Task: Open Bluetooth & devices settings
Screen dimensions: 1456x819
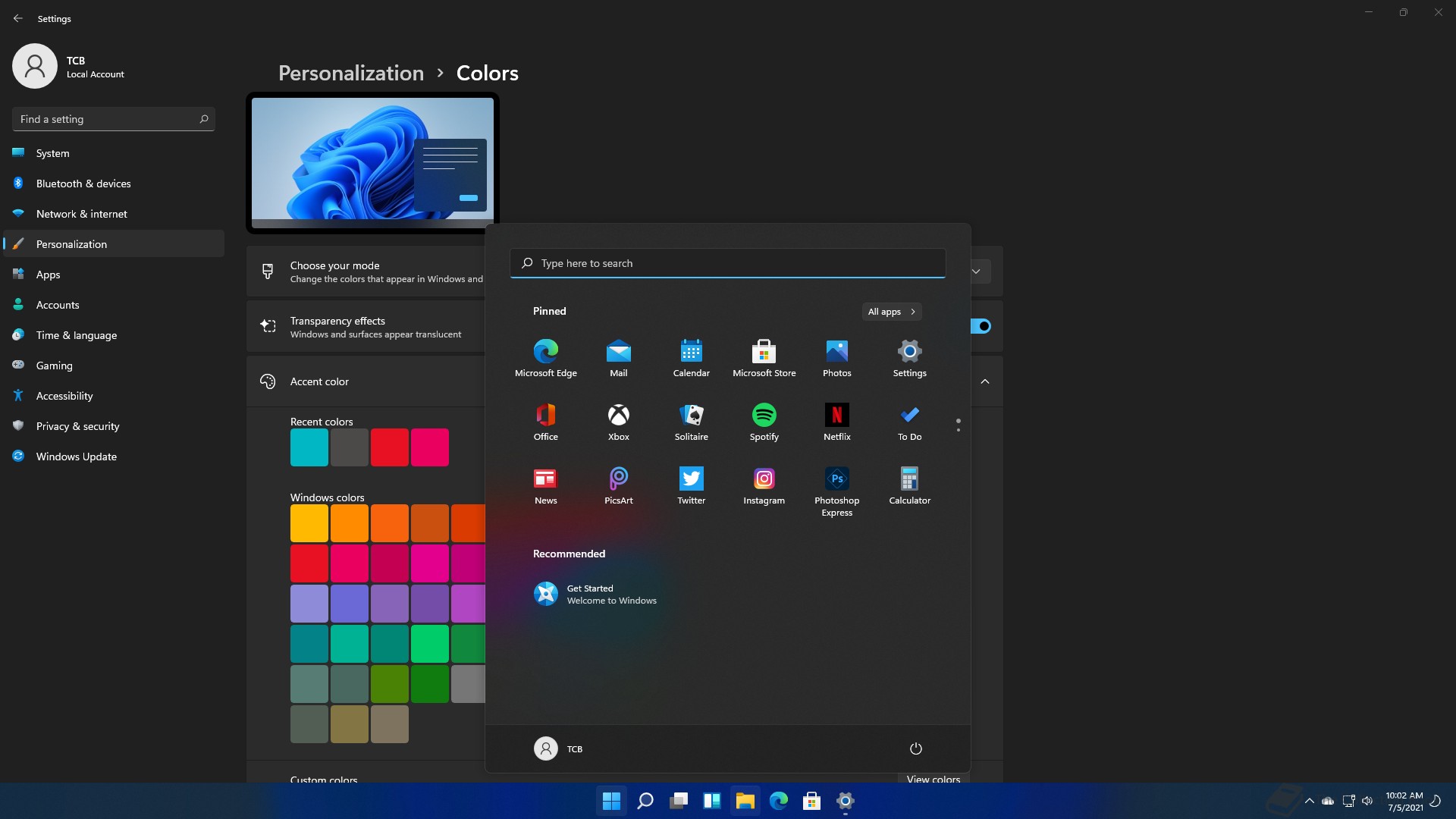Action: tap(114, 184)
